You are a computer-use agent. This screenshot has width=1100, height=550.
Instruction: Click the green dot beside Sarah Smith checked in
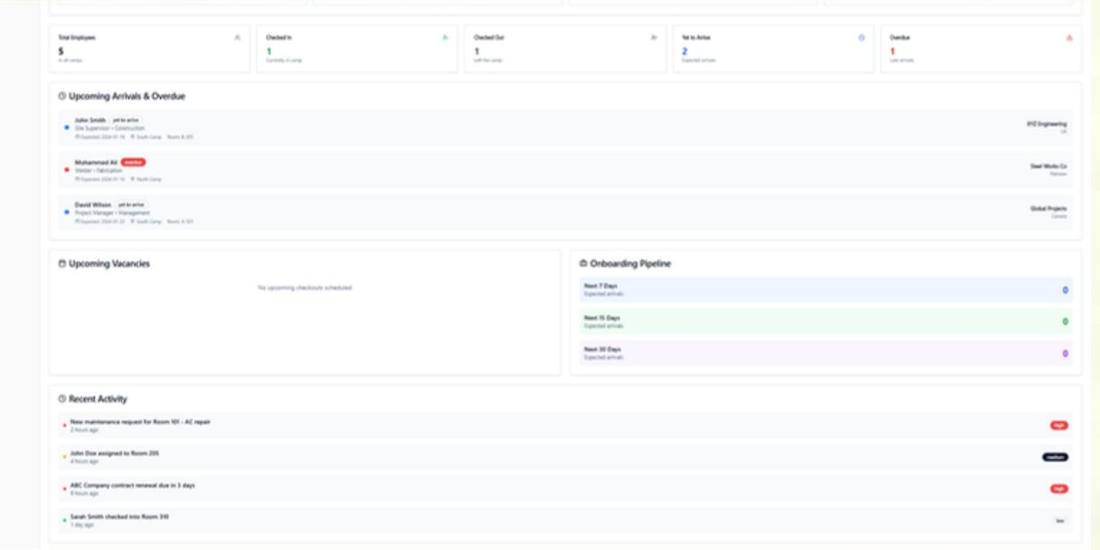(x=65, y=521)
